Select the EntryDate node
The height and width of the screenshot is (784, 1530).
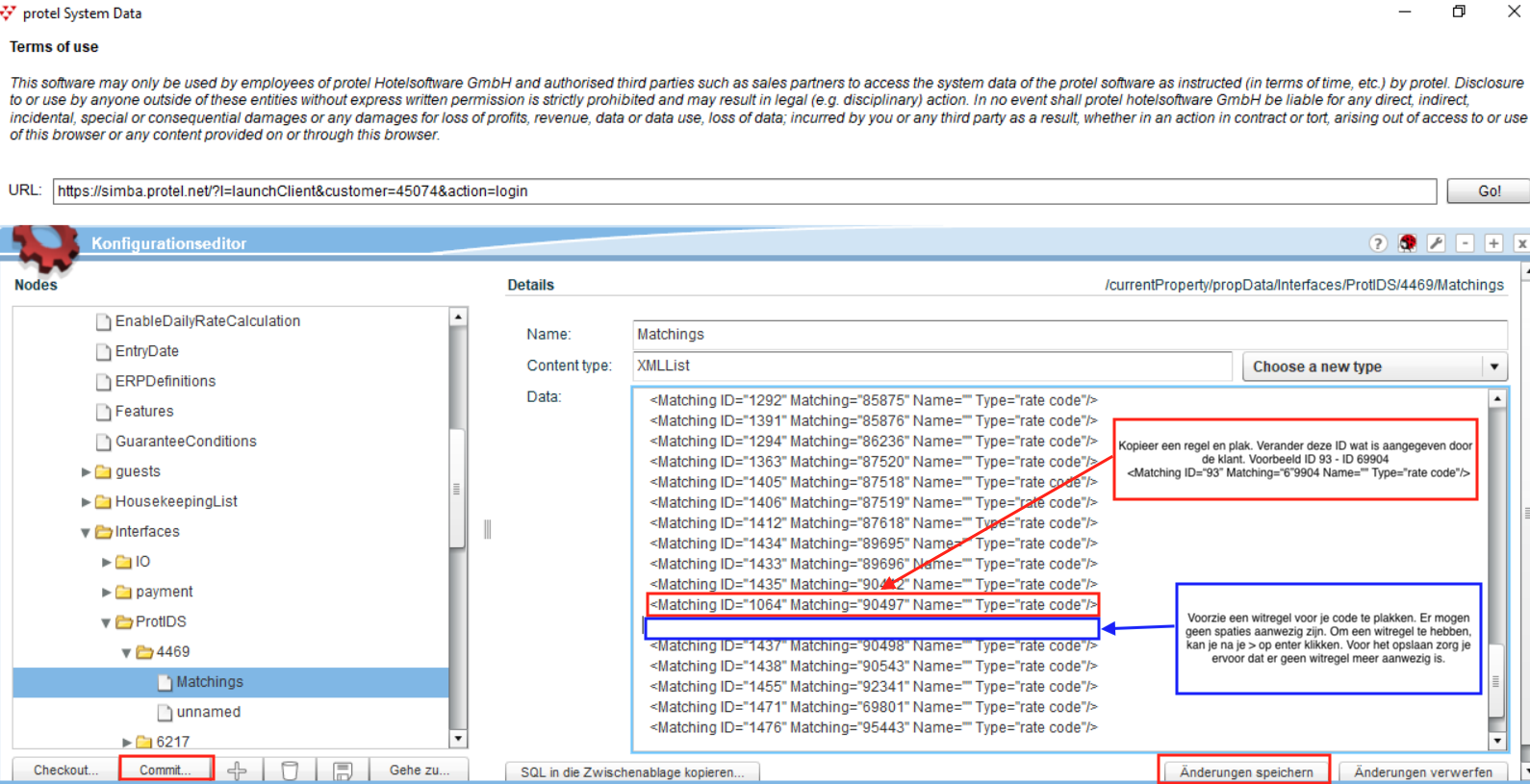[x=147, y=351]
